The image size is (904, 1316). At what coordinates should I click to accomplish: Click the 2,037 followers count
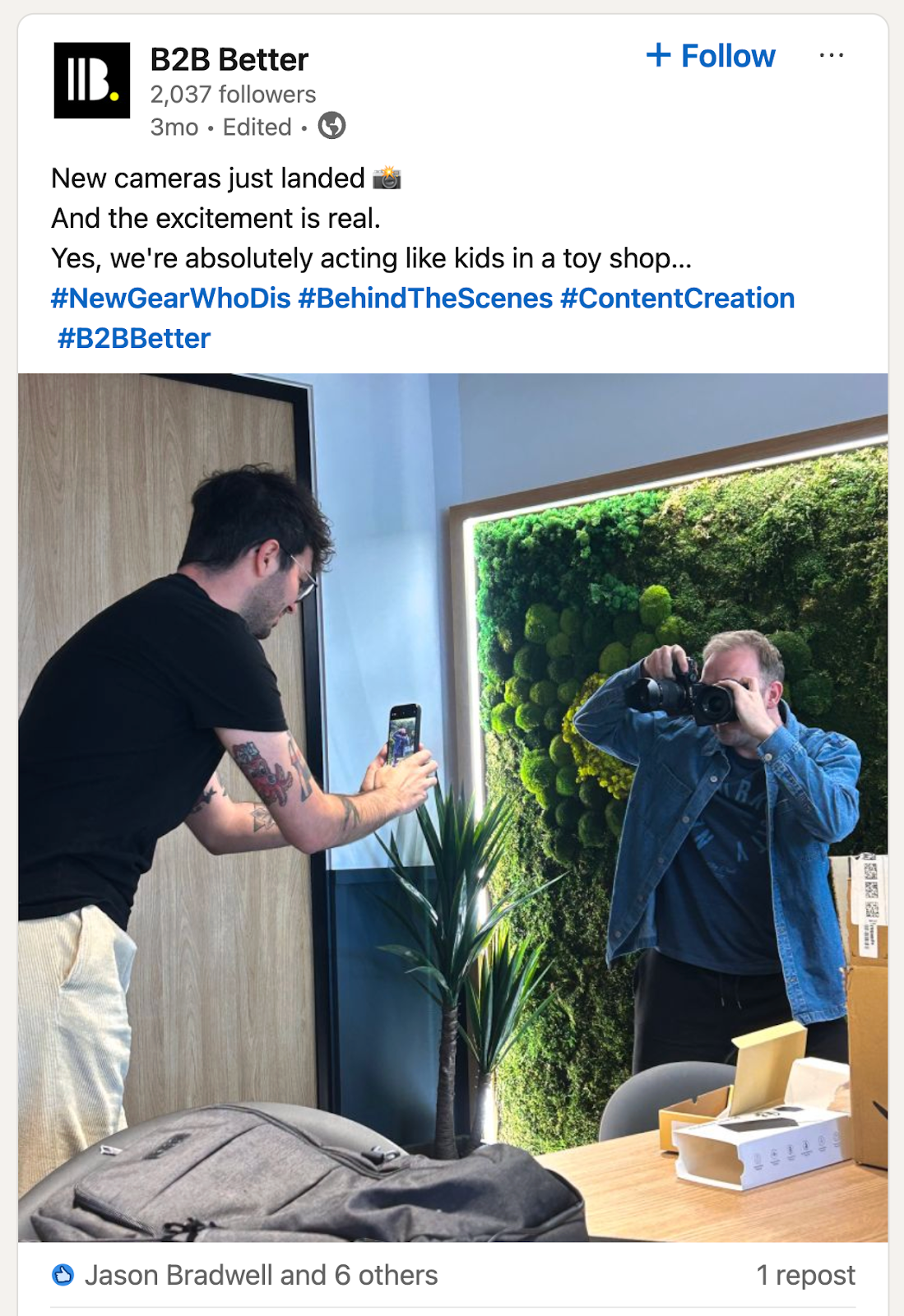point(233,95)
